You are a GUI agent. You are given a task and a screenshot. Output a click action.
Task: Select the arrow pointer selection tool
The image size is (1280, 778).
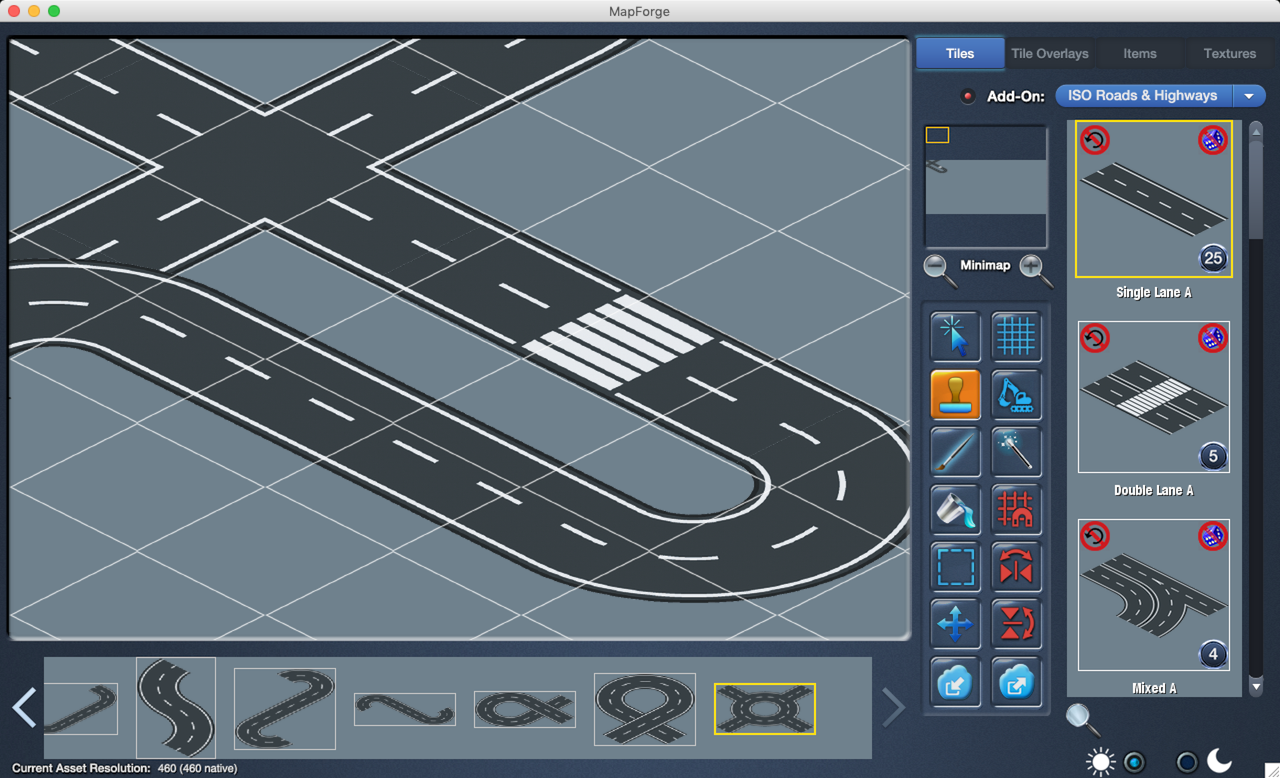point(955,335)
